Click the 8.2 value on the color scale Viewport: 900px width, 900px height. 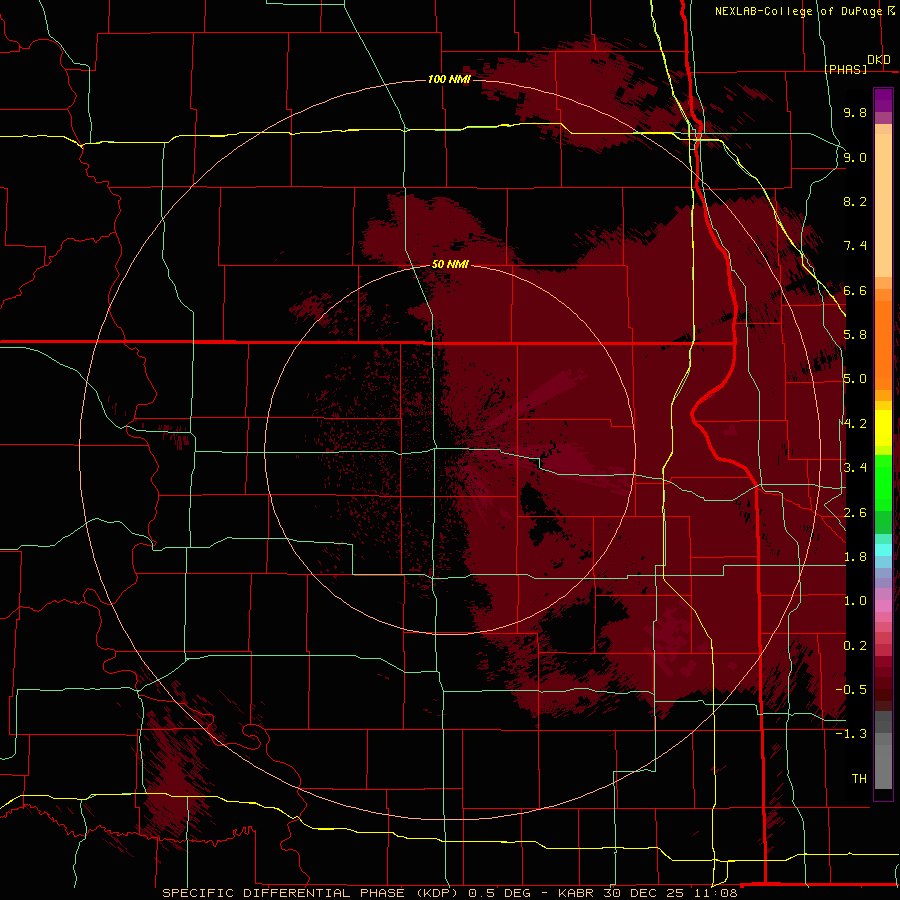[855, 201]
